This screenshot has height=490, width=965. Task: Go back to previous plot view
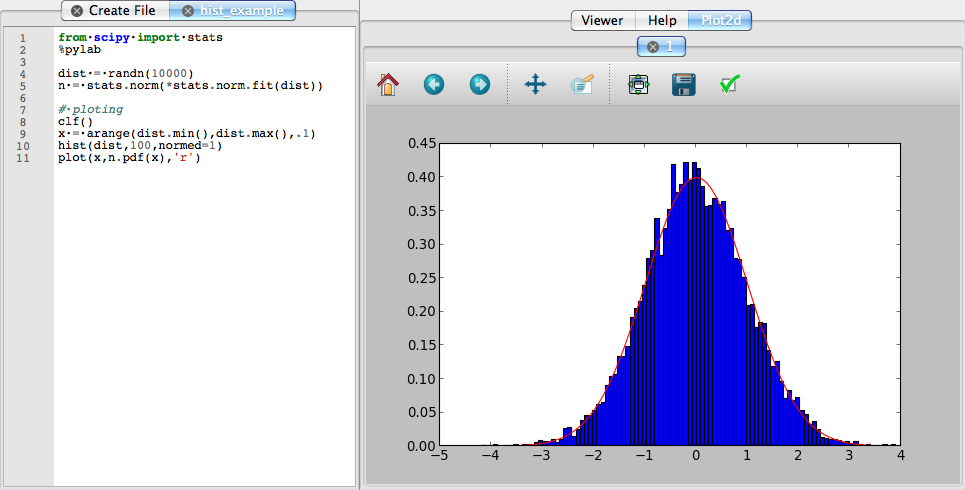click(x=434, y=84)
